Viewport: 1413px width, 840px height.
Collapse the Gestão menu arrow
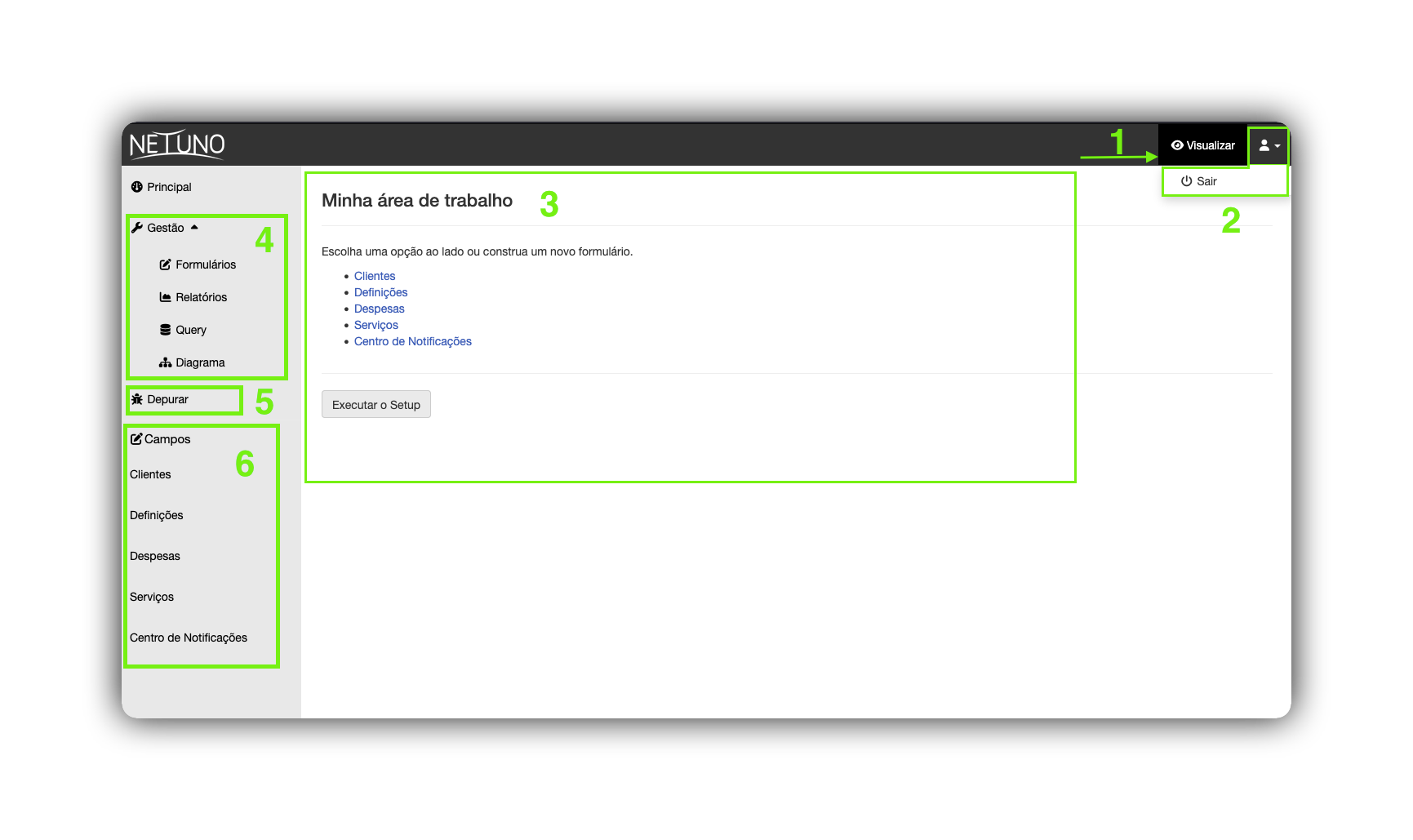[x=194, y=227]
